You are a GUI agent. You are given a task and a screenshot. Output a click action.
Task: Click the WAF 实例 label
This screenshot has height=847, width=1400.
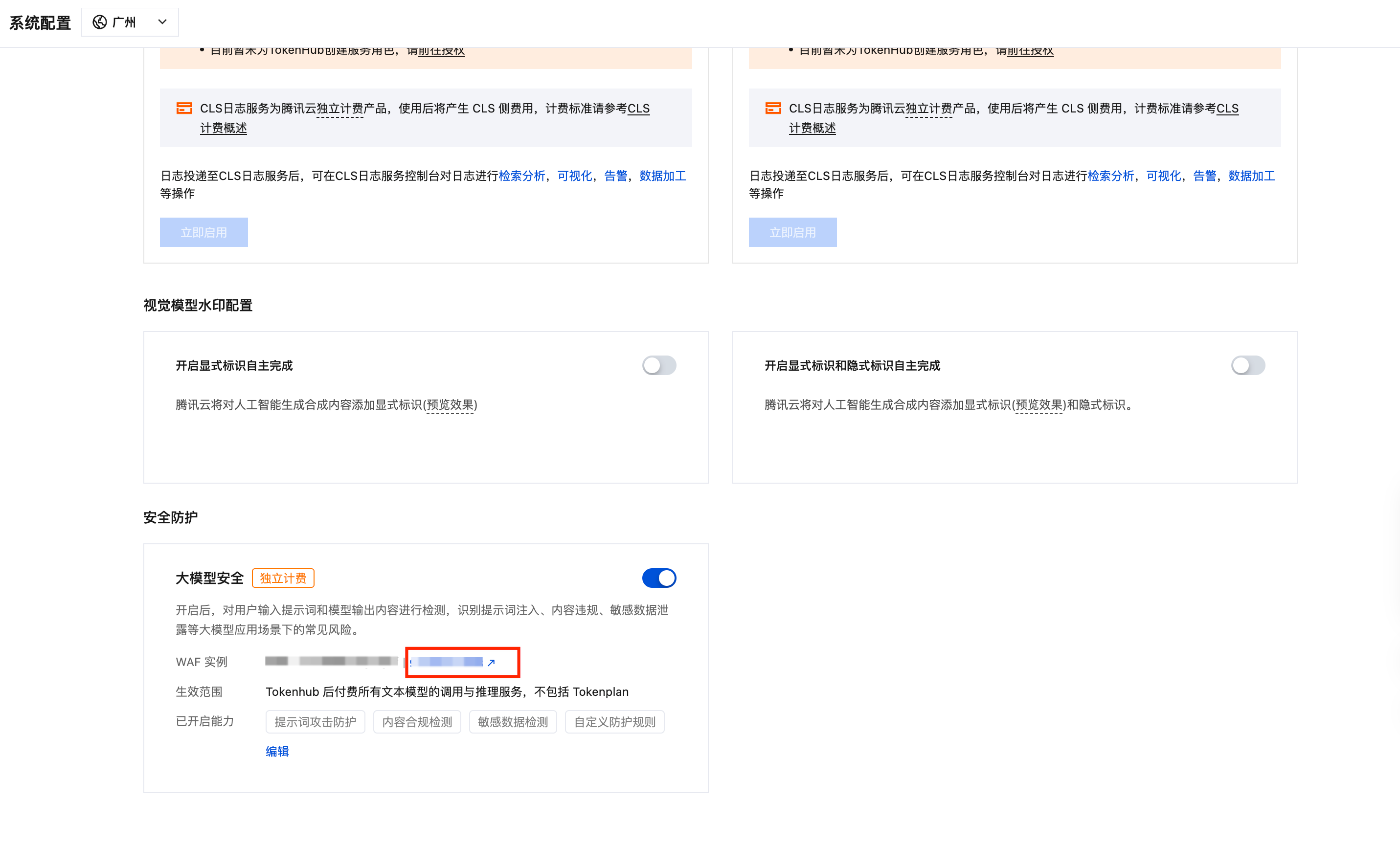click(202, 662)
